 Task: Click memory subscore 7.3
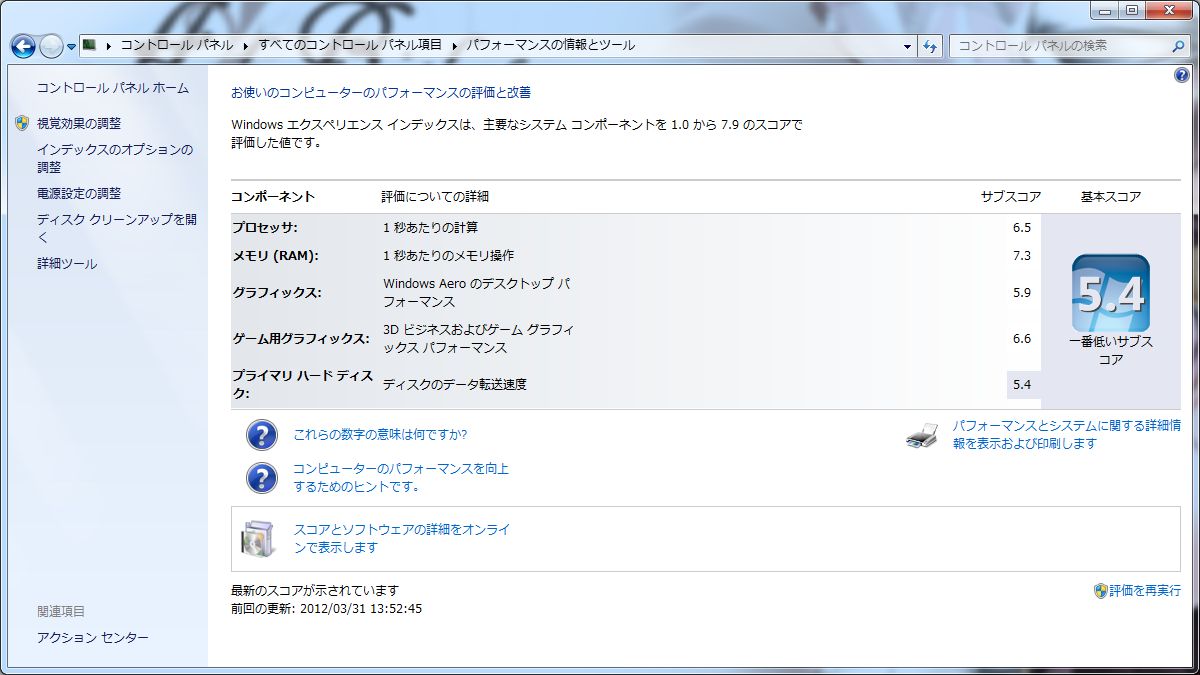[x=1021, y=256]
